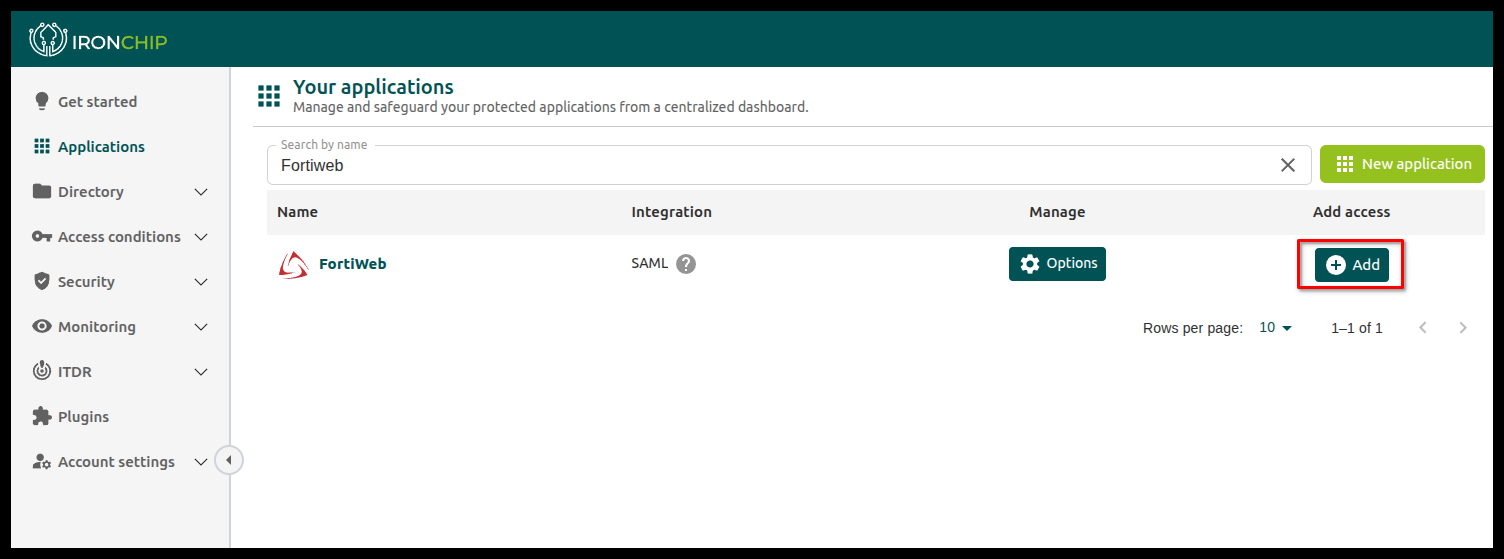The image size is (1504, 559).
Task: Collapse the sidebar with arrow handle
Action: [229, 460]
